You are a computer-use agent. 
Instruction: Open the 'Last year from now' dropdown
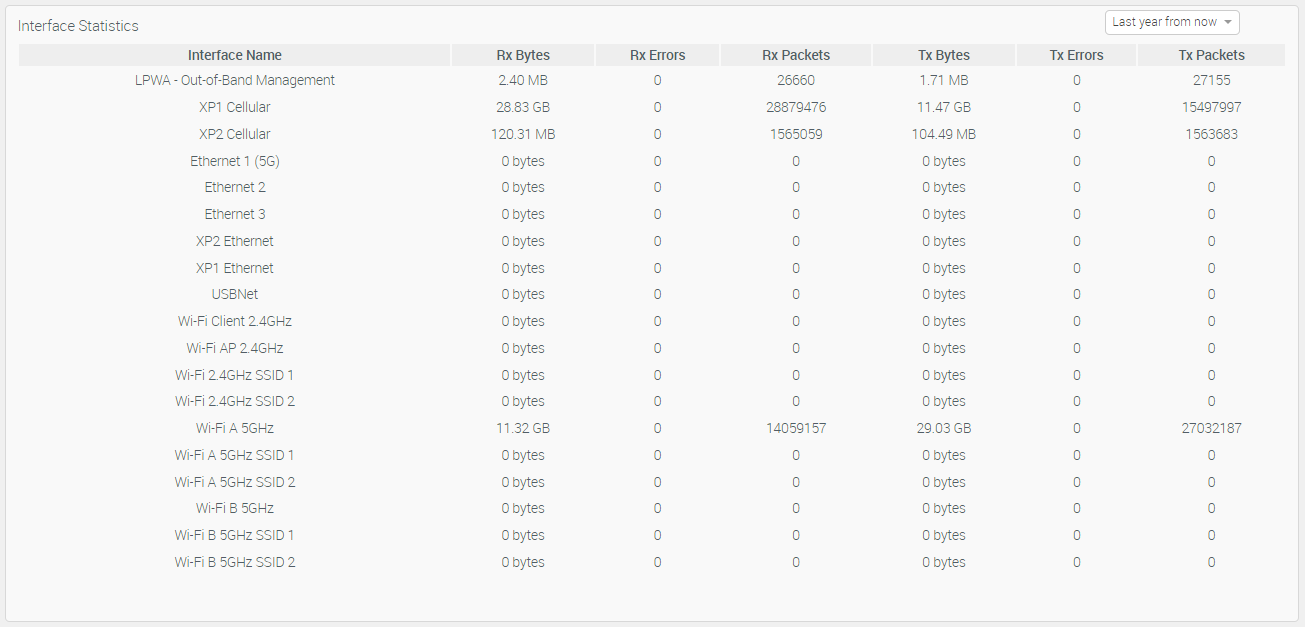click(x=1164, y=22)
